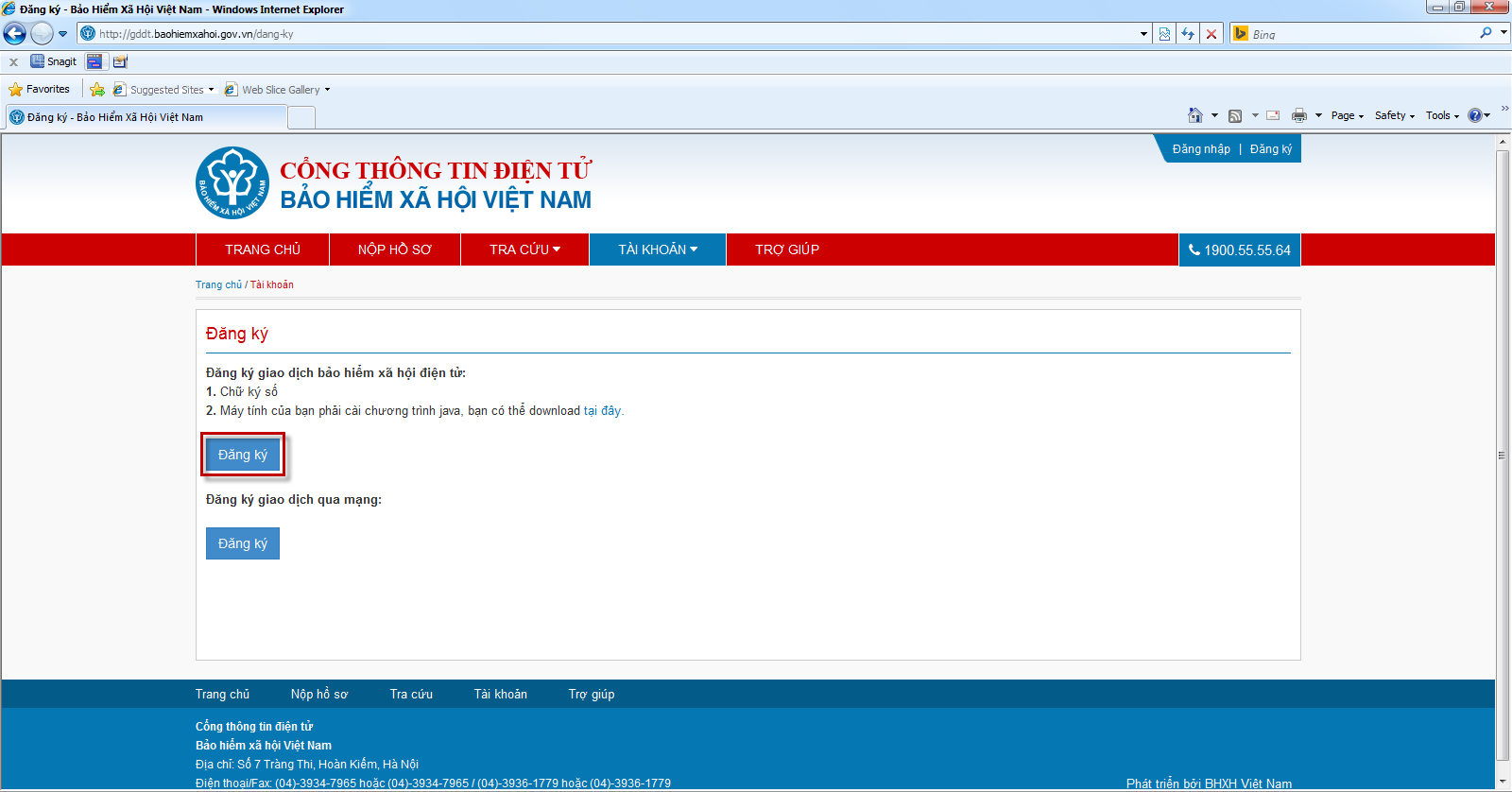1512x792 pixels.
Task: Expand the Home button dropdown arrow
Action: click(x=1214, y=115)
